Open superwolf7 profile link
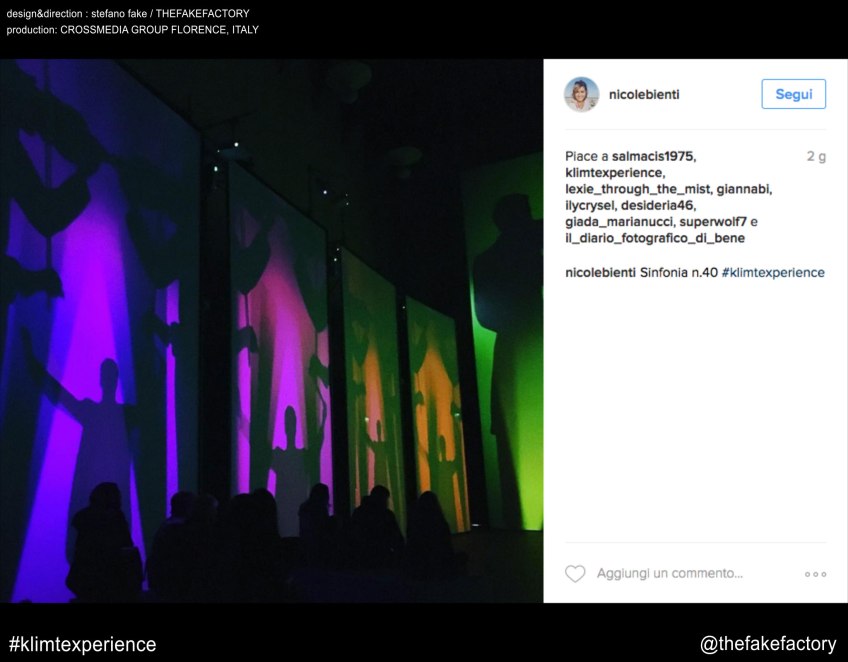The width and height of the screenshot is (848, 662). pos(713,222)
